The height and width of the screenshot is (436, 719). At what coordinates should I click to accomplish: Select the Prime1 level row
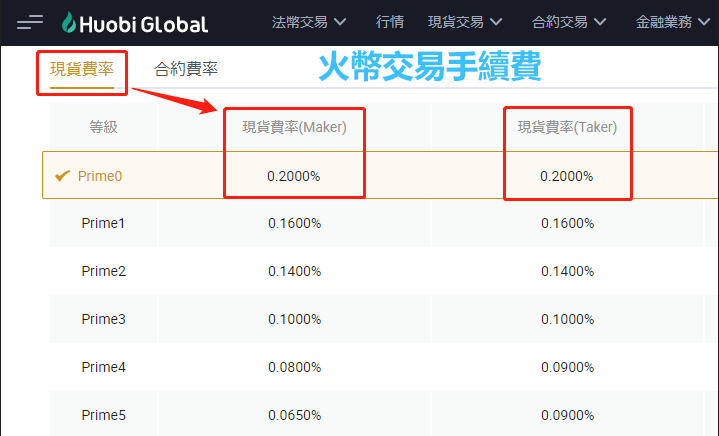point(103,224)
